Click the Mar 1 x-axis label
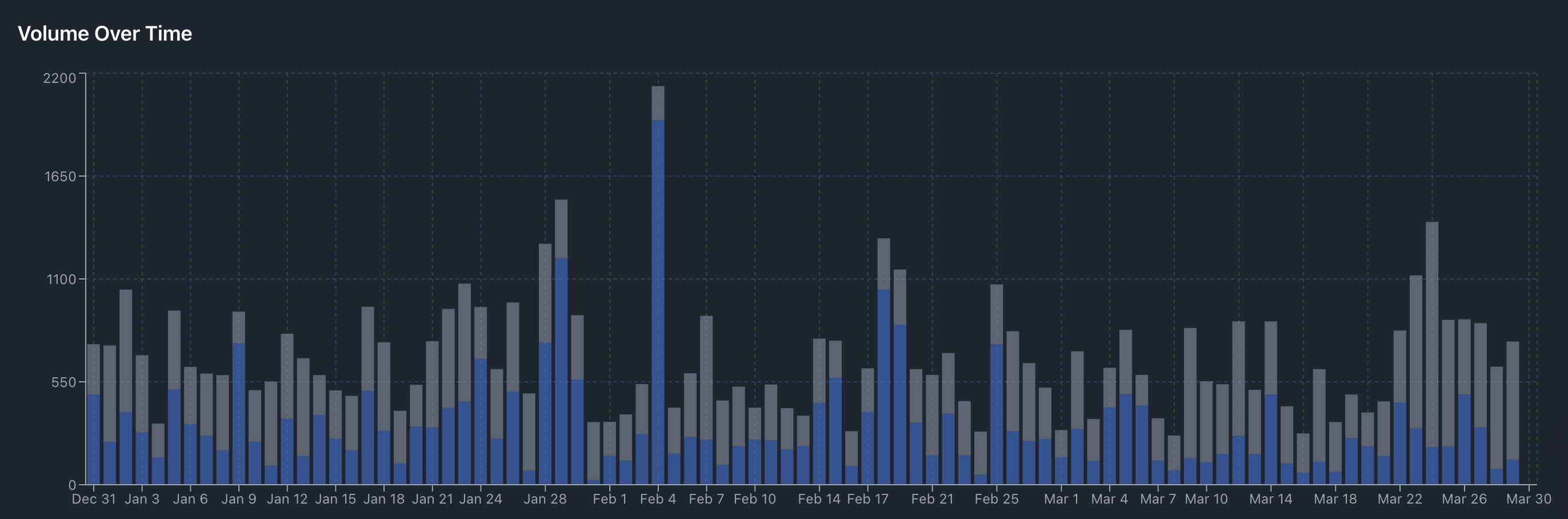1568x519 pixels. click(1061, 499)
